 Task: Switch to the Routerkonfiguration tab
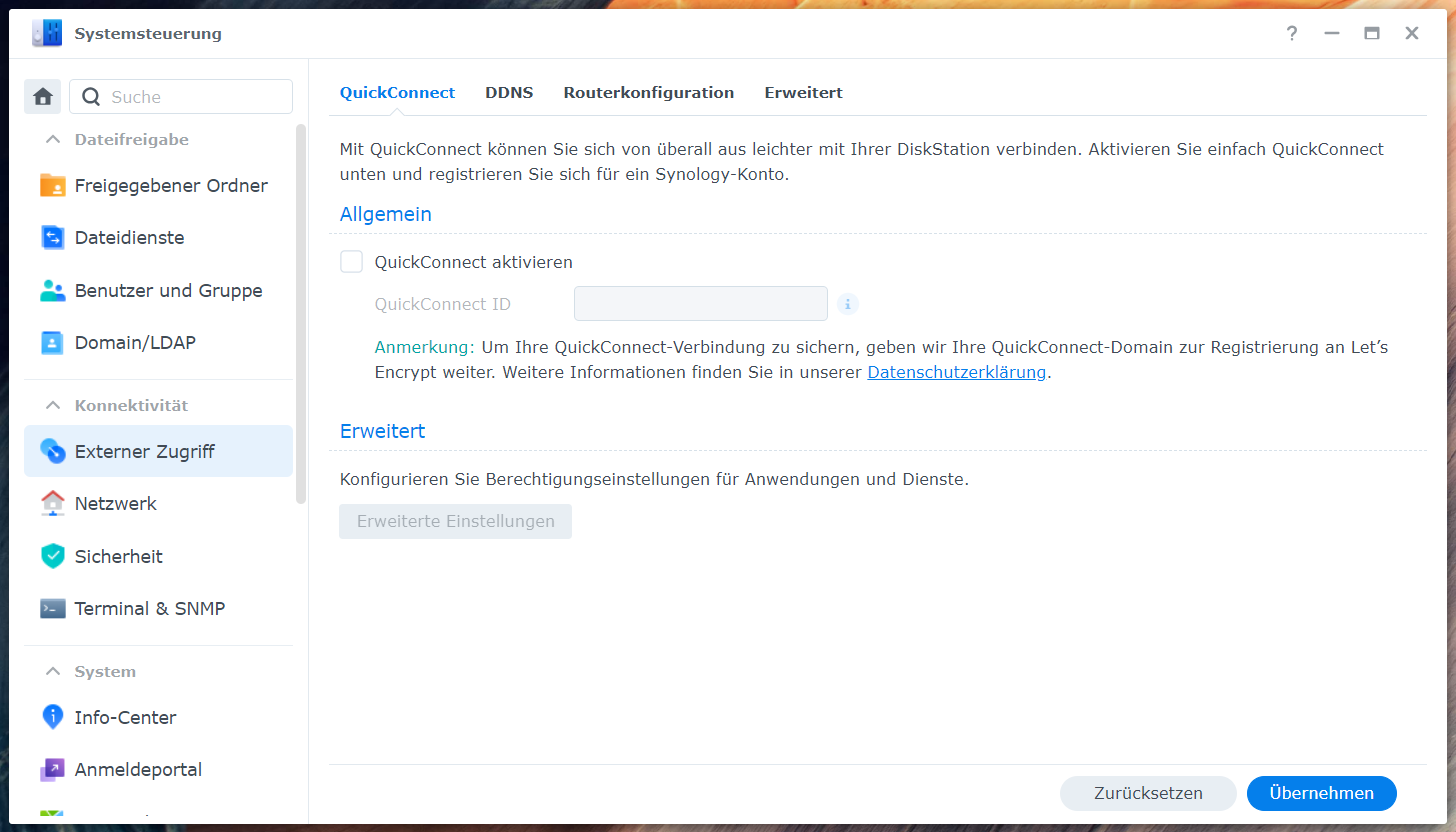[x=648, y=93]
